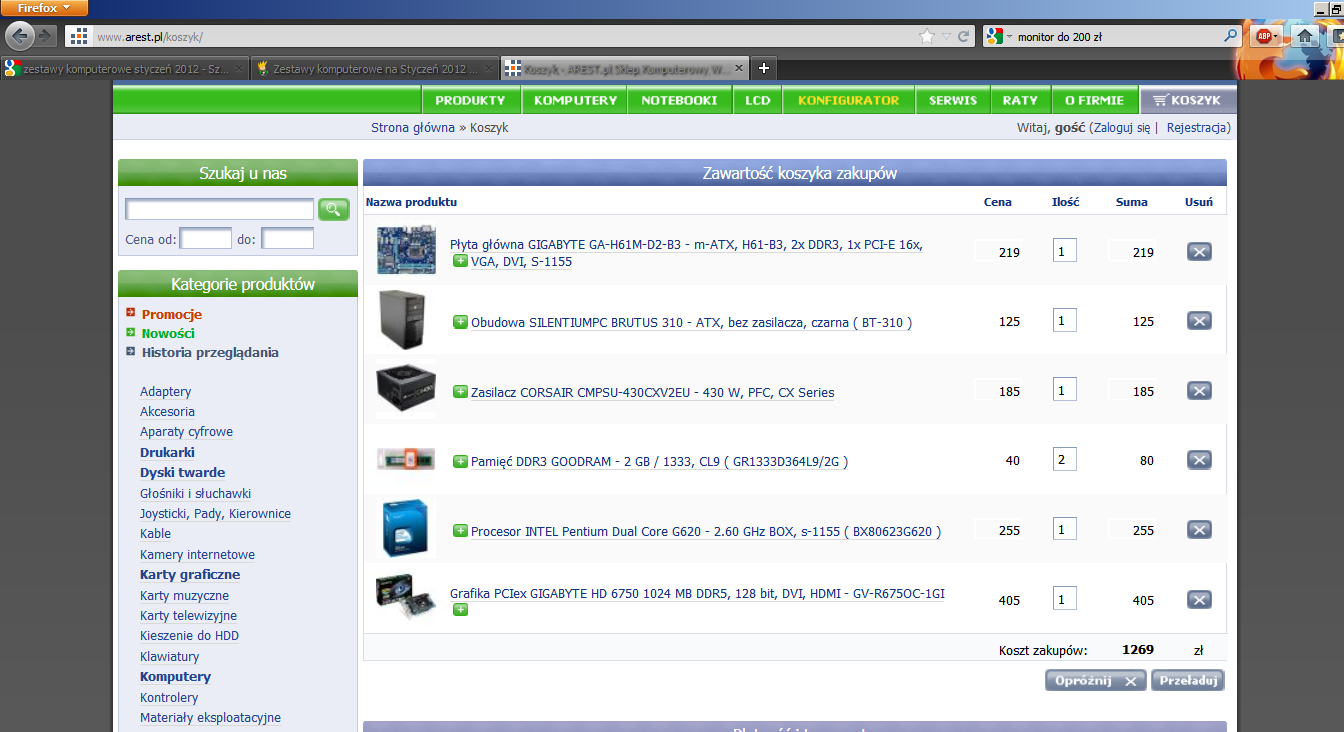
Task: Click the search bar magnifier icon
Action: click(x=1231, y=36)
